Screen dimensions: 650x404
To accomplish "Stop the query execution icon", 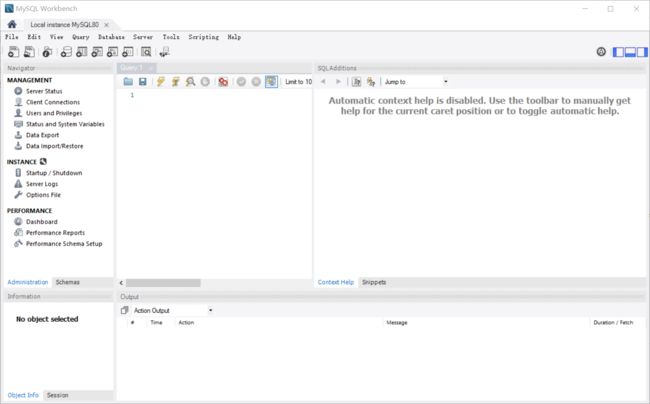I will [205, 82].
